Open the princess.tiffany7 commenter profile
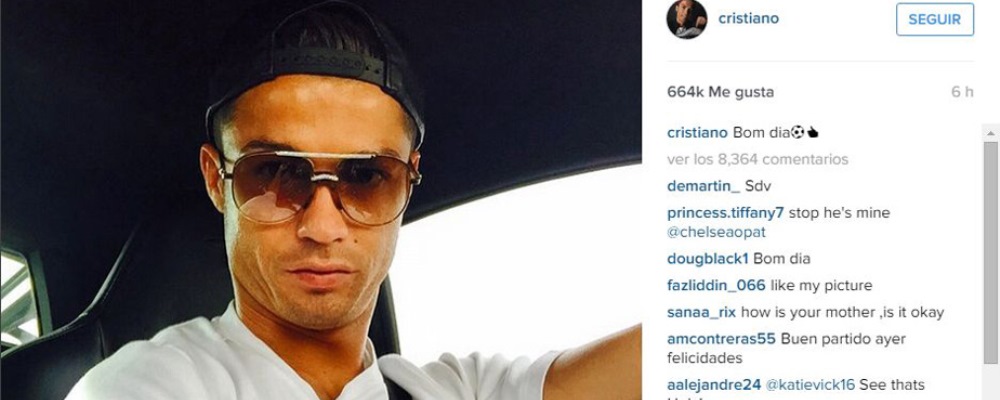 (725, 213)
